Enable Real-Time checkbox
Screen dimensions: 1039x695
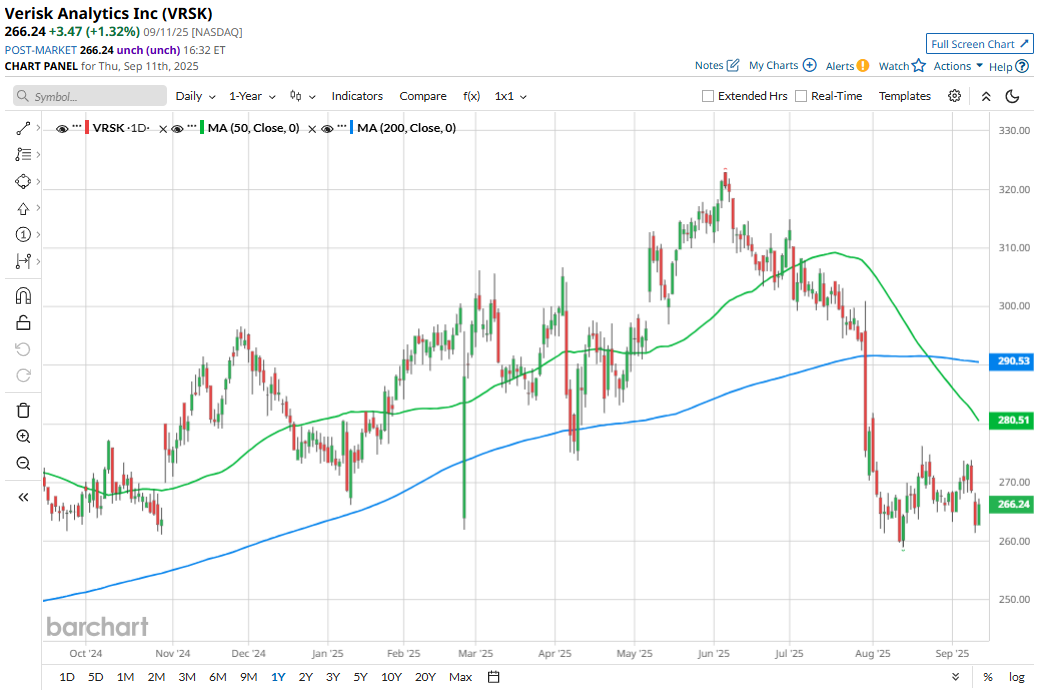800,96
